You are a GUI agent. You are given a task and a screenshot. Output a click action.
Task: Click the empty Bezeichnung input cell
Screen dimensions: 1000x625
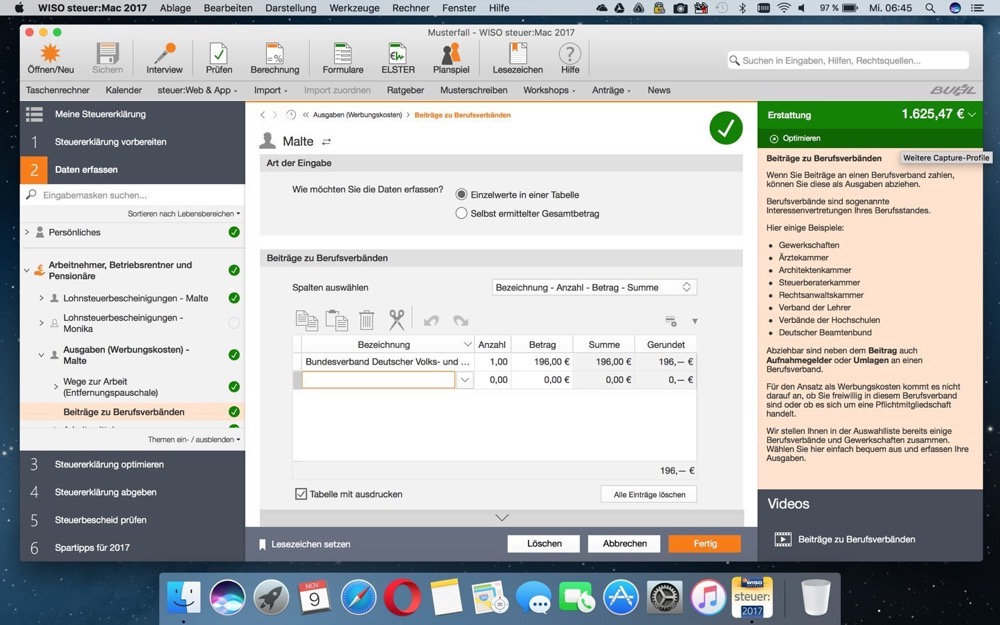click(x=378, y=380)
